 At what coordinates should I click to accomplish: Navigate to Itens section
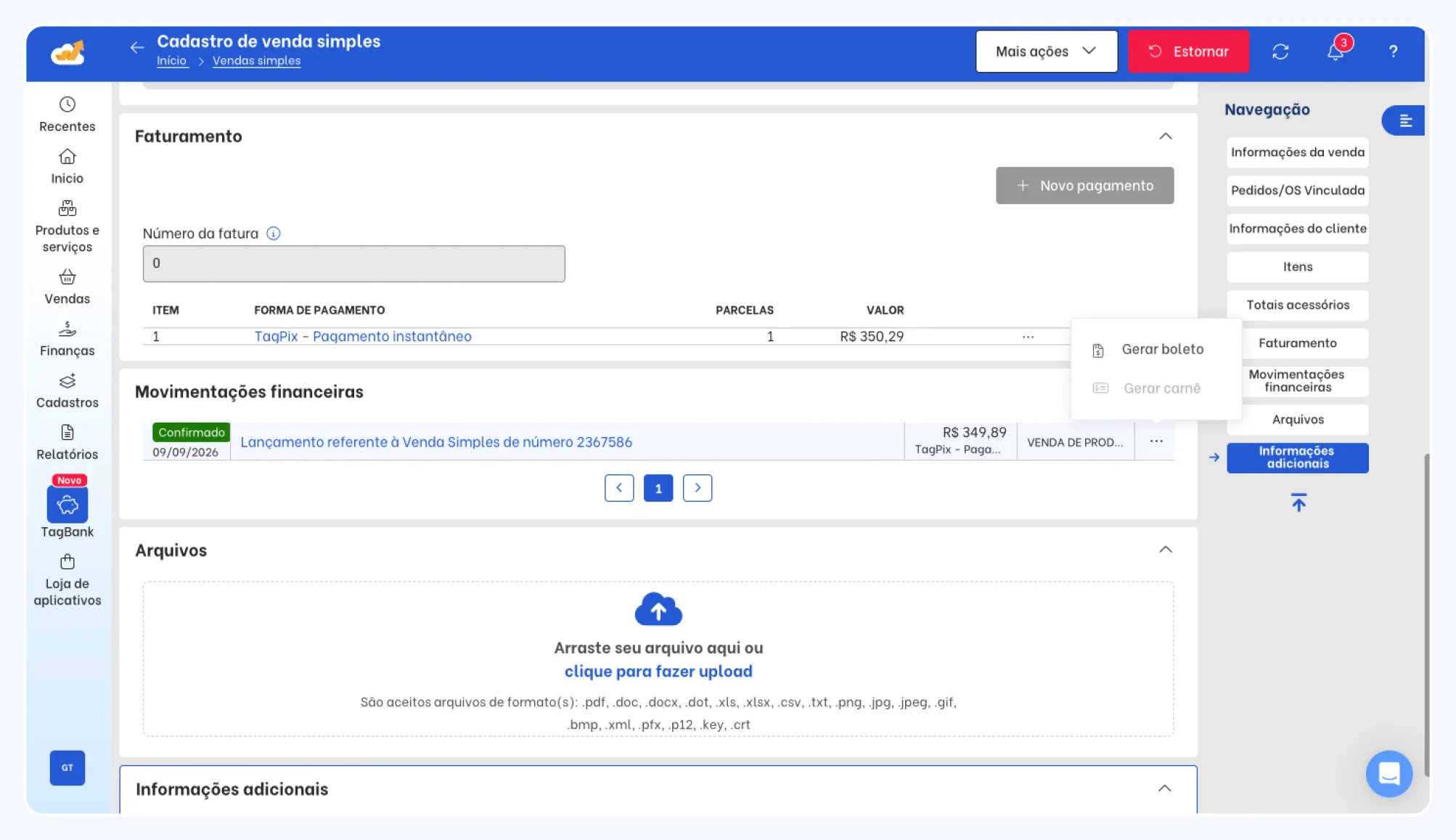click(x=1297, y=267)
